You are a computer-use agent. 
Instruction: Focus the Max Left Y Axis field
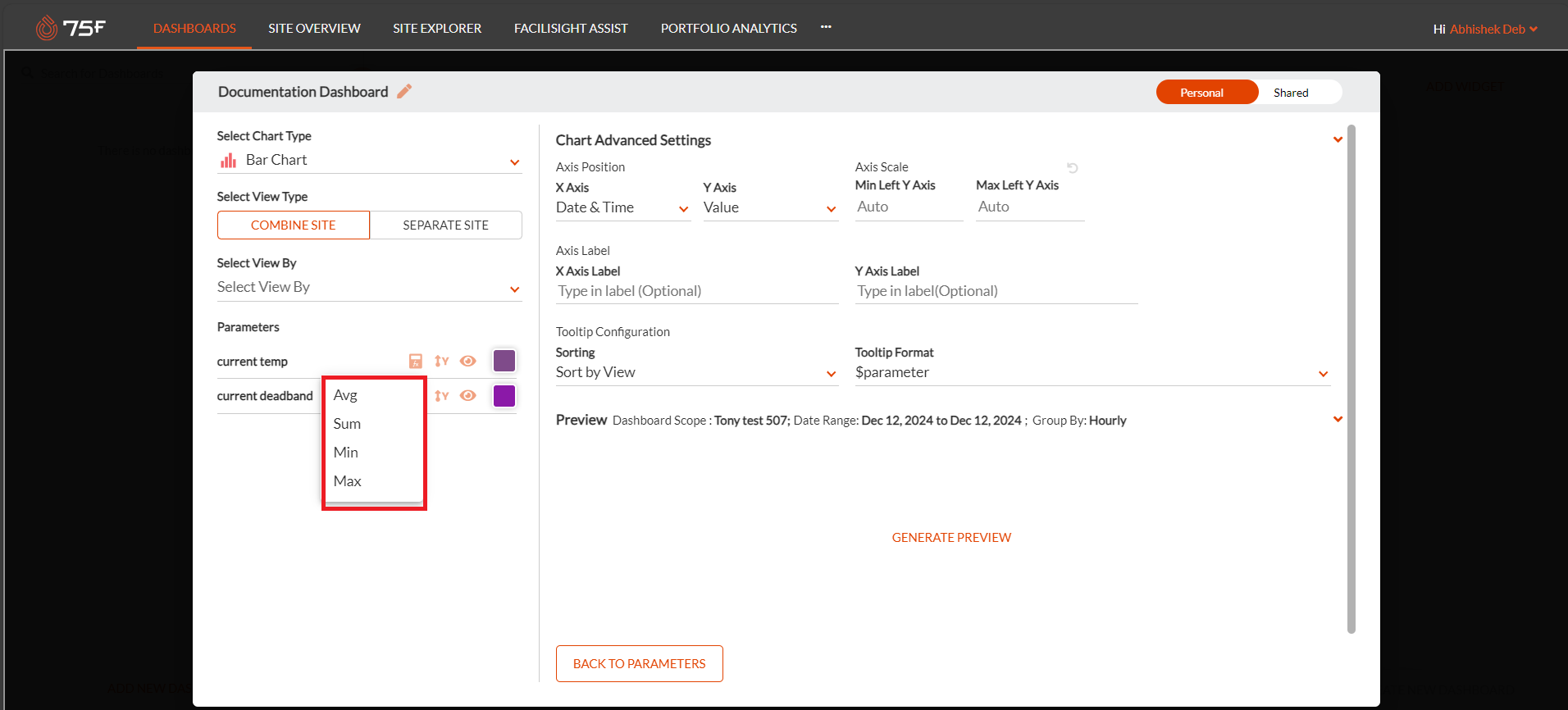coord(1030,207)
